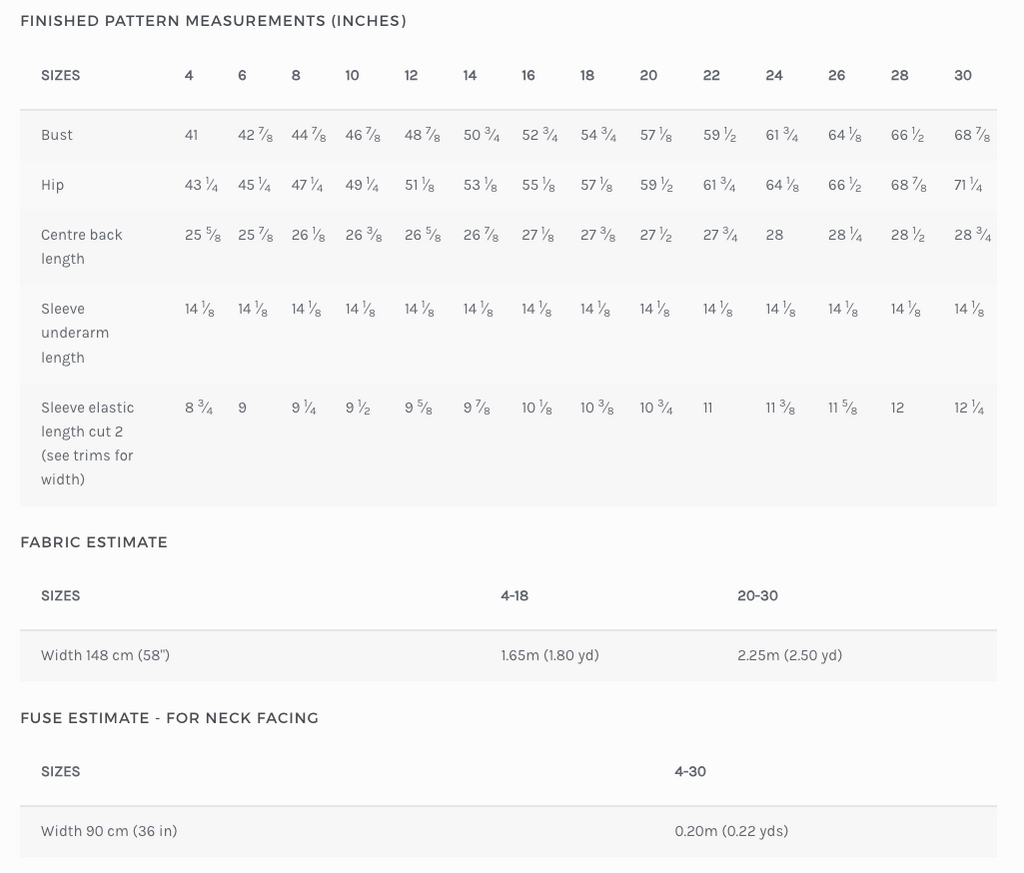Click the Fuse Estimate - For Neck Facing heading
Viewport: 1024px width, 873px height.
[x=169, y=717]
